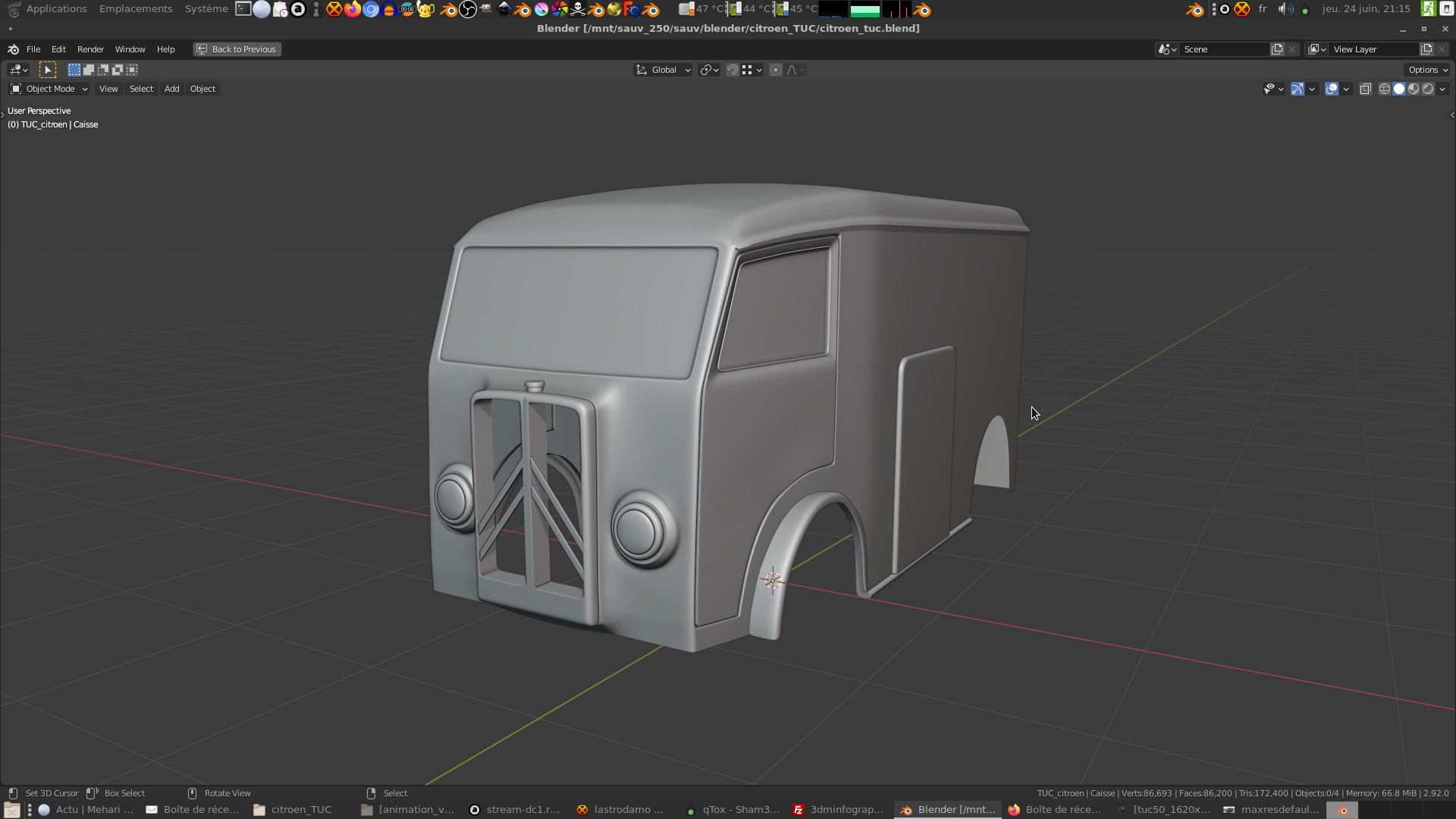1456x819 pixels.
Task: Open the viewport Object menu
Action: click(202, 89)
